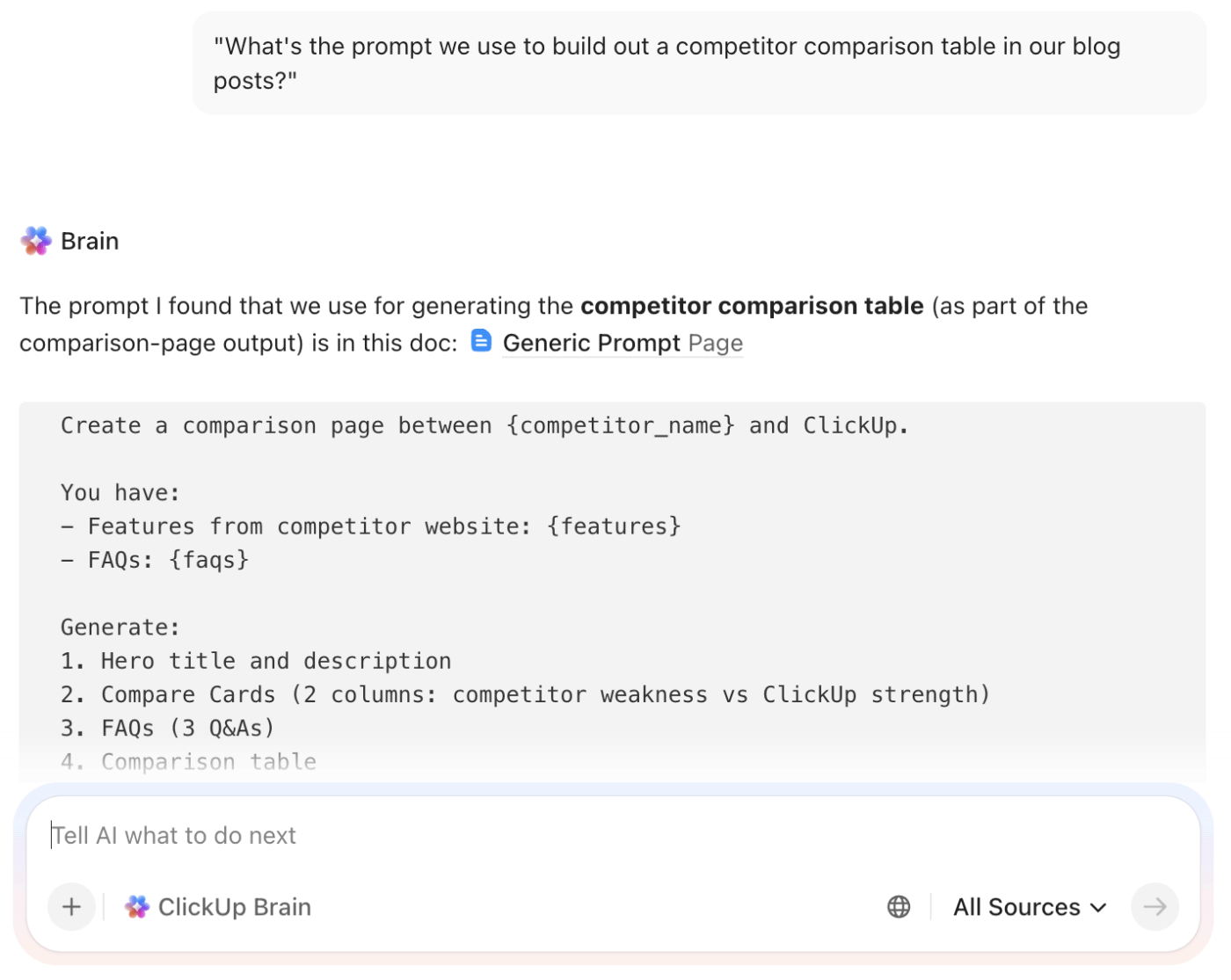The image size is (1231, 980).
Task: Click the ClickUp Brain logo in input bar
Action: (136, 907)
